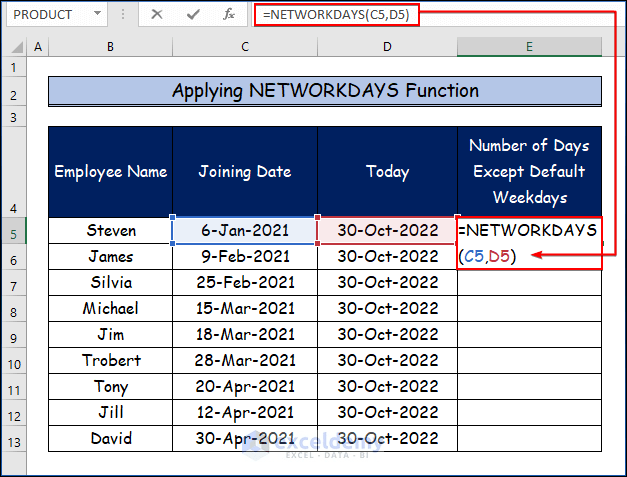
Task: Click the title cell Applying NETWORKDAYS Function
Action: [x=325, y=91]
